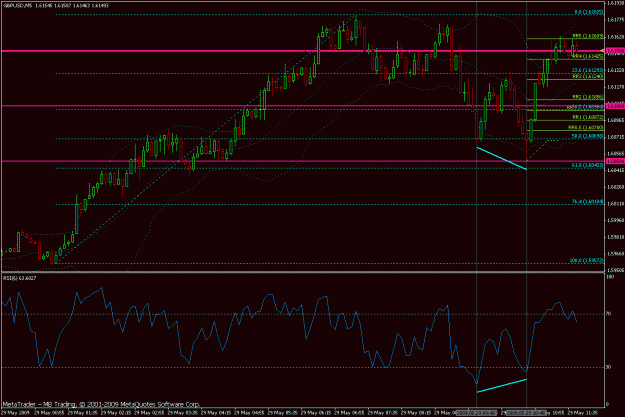Click the pink 1.6050 price level tag
This screenshot has height=417, width=625.
coord(615,161)
